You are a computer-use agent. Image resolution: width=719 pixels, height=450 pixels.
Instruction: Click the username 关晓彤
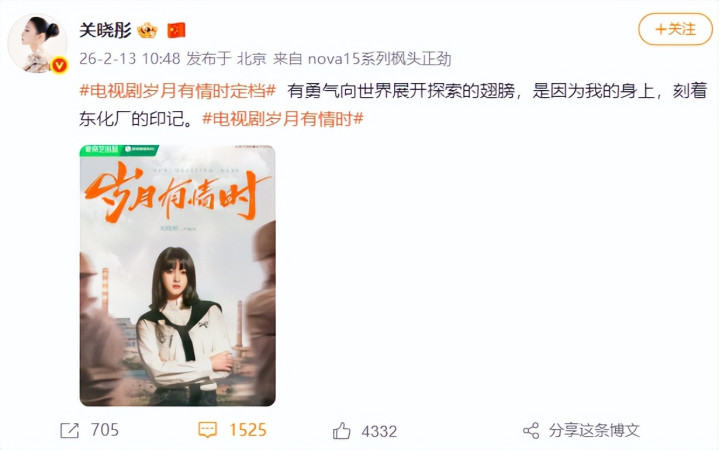click(x=105, y=31)
